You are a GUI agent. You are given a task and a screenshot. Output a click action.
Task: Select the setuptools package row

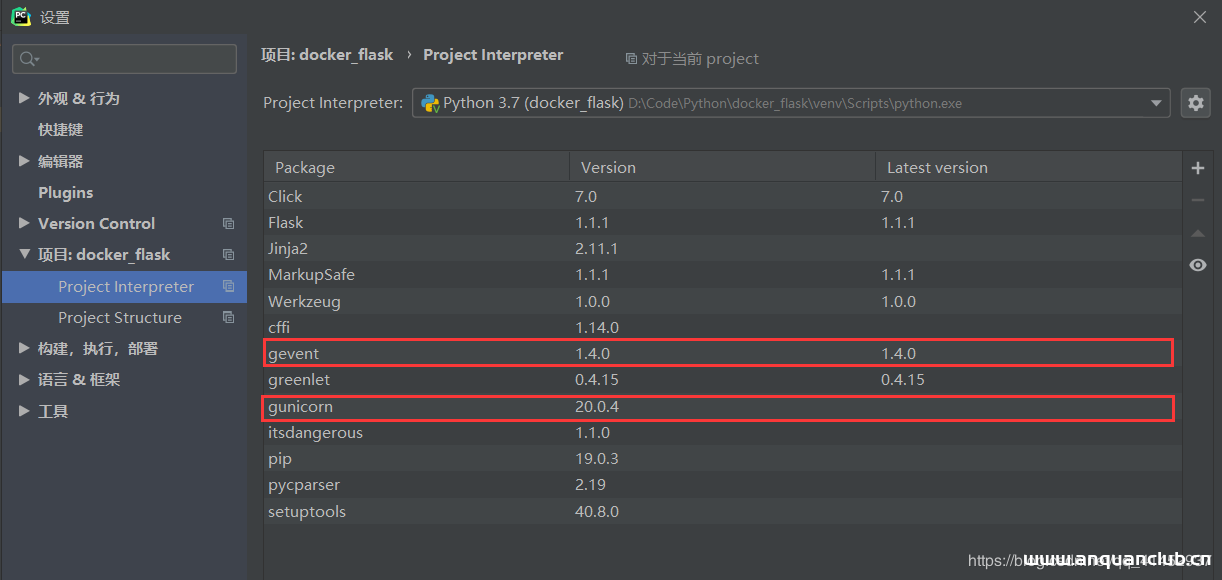pyautogui.click(x=722, y=511)
